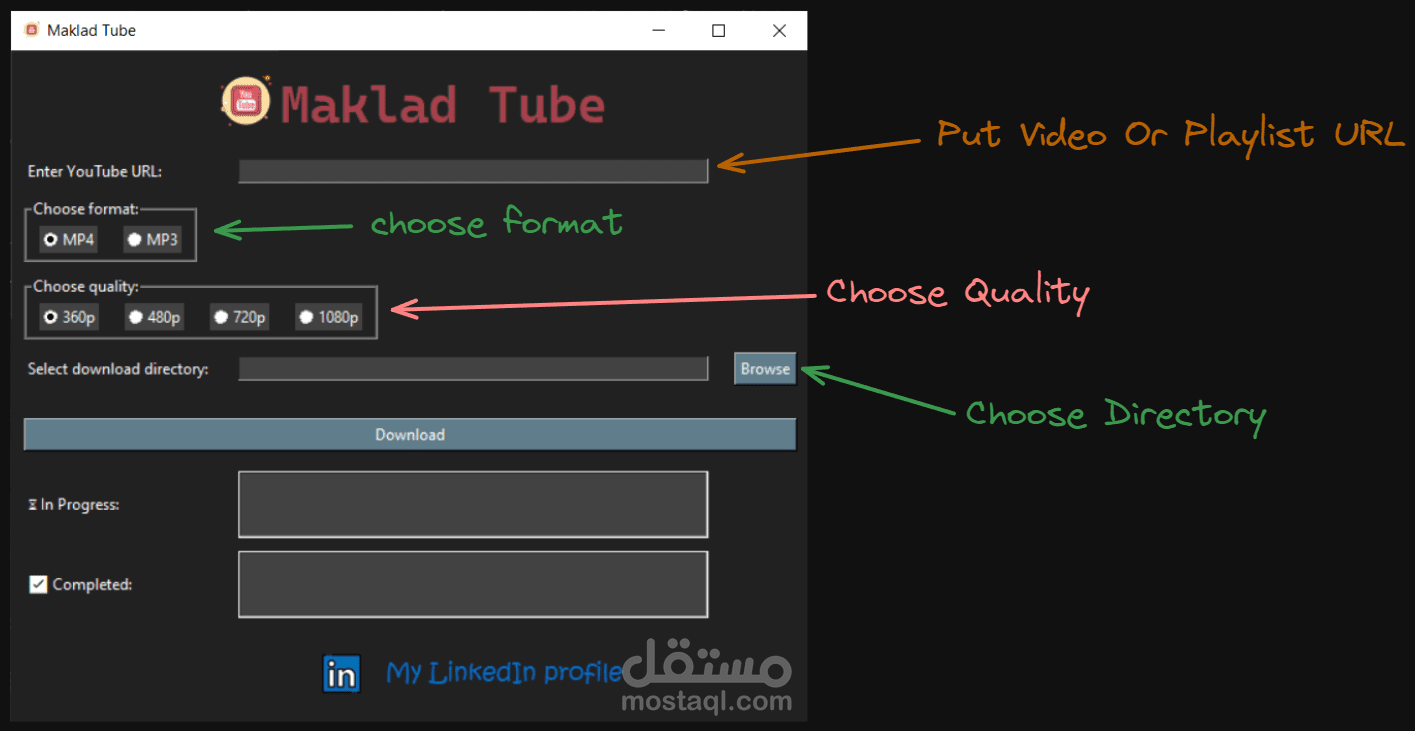
Task: Click the Maklad Tube title text
Action: pos(444,101)
